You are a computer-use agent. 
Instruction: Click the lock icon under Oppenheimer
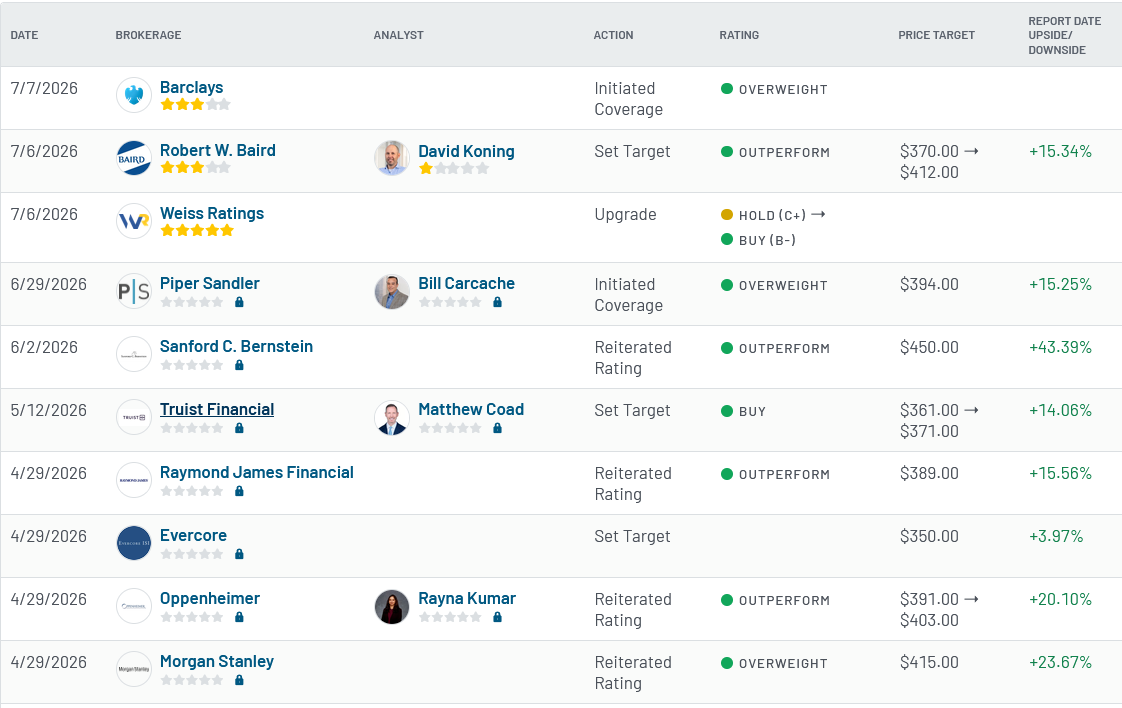click(x=240, y=617)
